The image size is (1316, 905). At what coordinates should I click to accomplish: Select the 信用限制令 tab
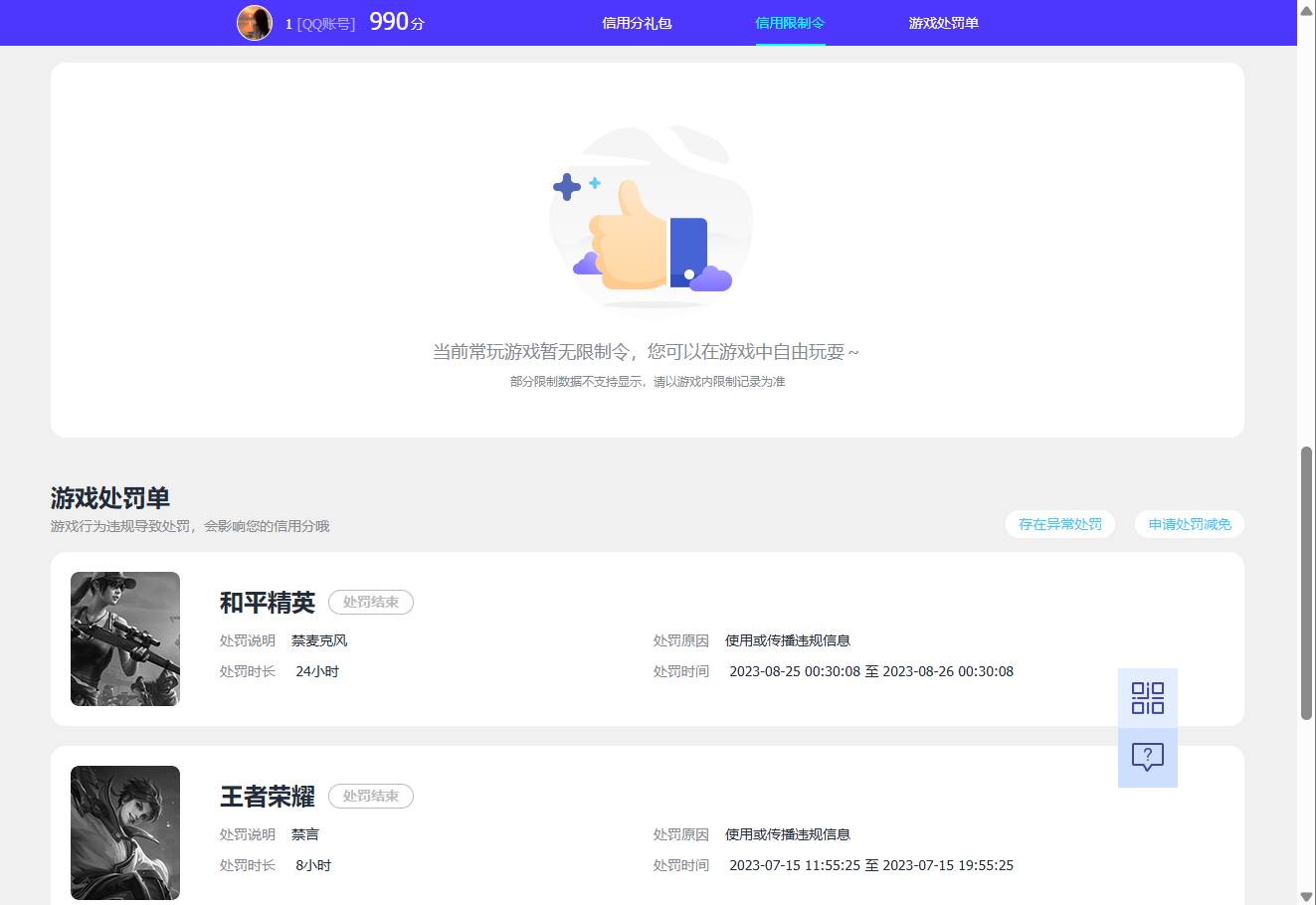790,23
